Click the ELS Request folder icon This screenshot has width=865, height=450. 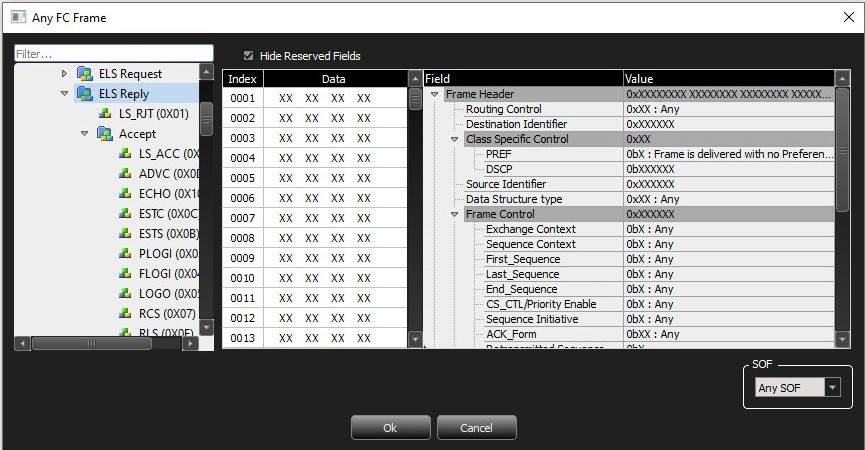pos(84,73)
